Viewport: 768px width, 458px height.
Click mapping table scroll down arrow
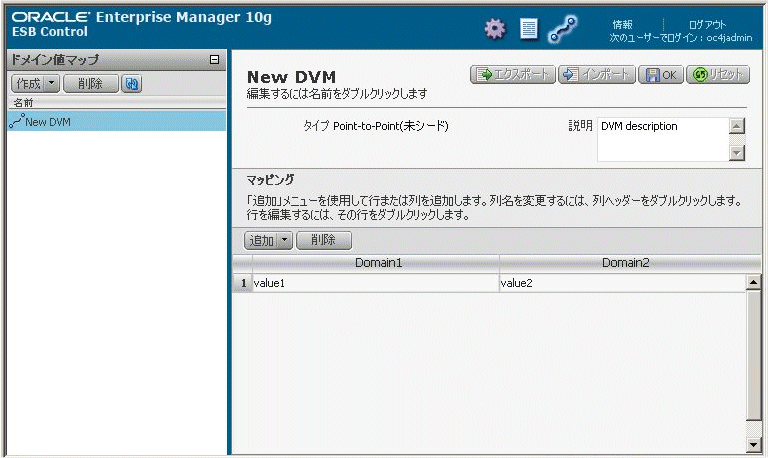pos(753,445)
